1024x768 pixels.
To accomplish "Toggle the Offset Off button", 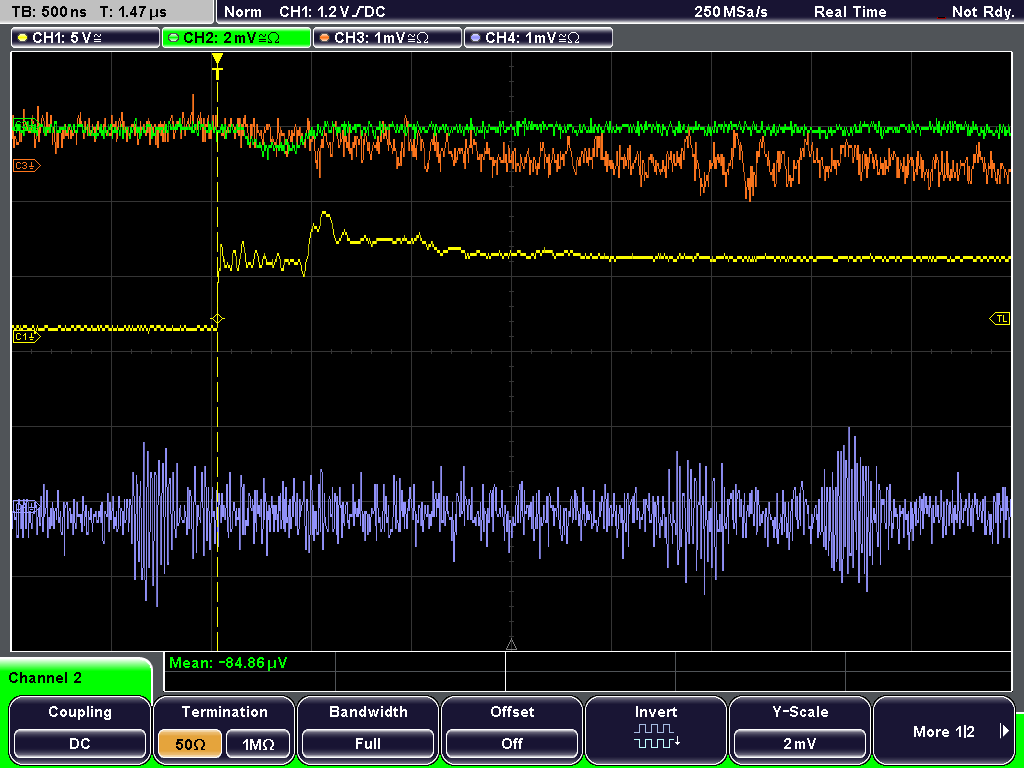I will [512, 744].
